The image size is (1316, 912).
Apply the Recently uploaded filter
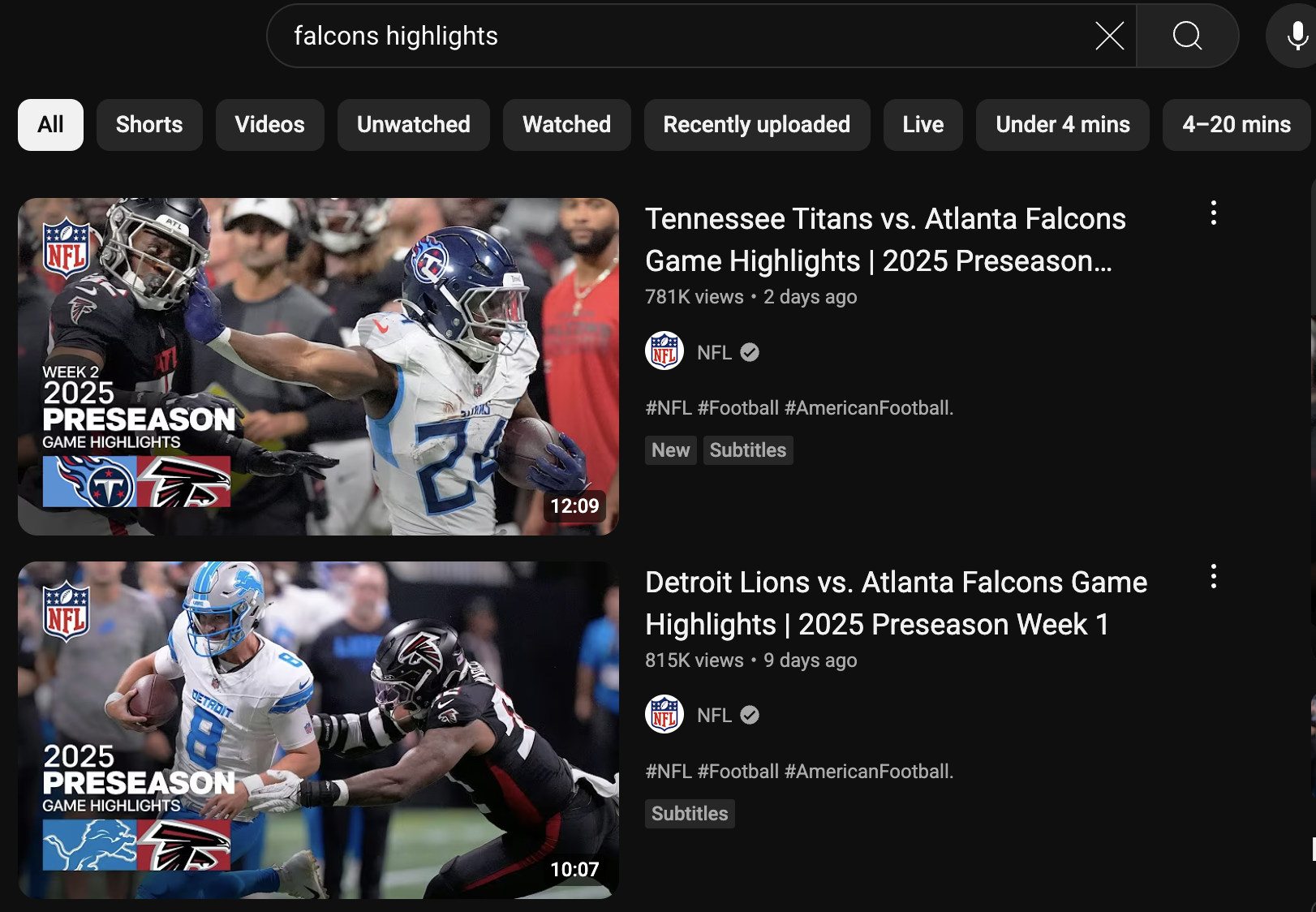click(x=757, y=125)
